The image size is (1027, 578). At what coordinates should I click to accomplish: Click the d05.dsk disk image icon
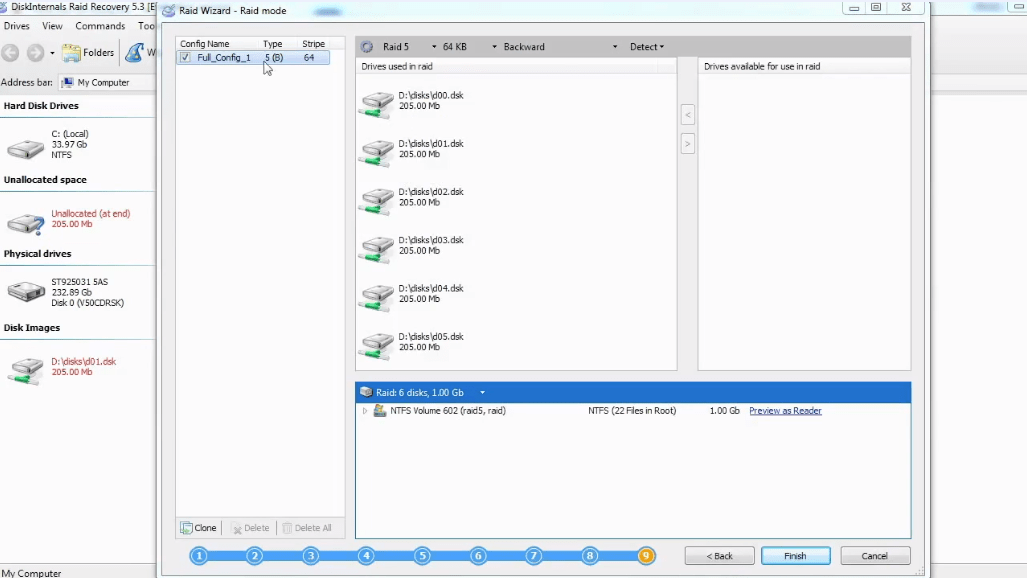[377, 344]
